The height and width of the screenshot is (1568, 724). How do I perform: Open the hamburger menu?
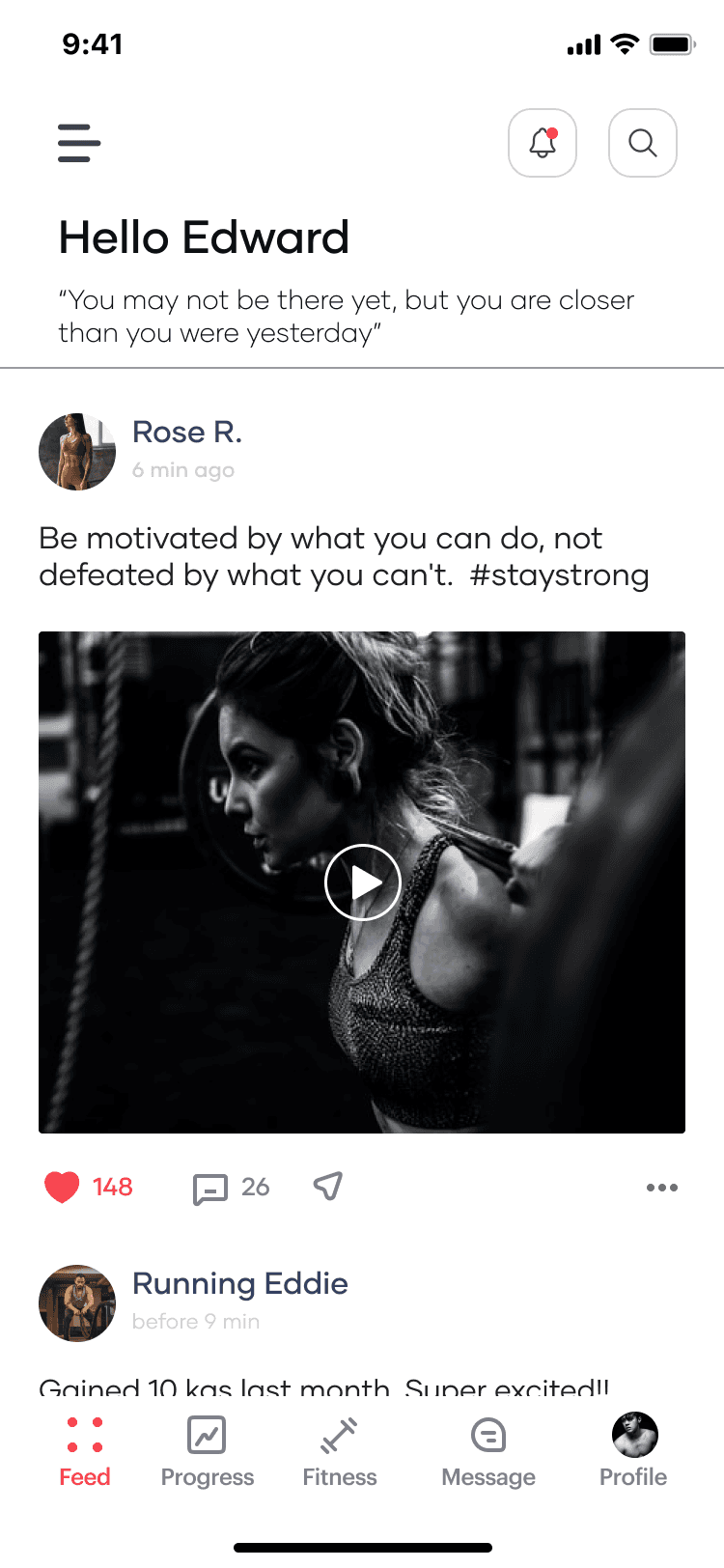[79, 143]
